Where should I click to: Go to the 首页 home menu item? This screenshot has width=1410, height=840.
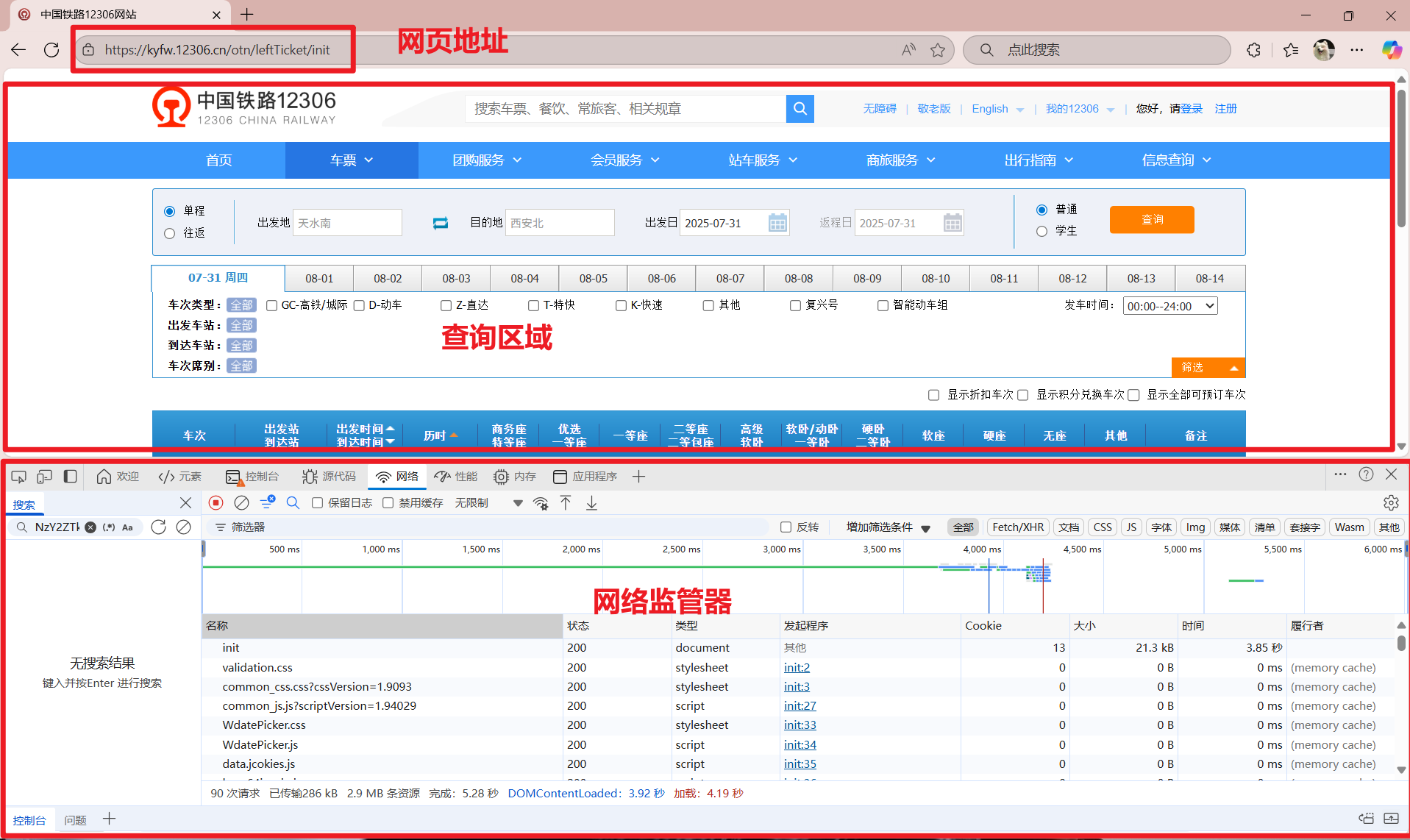point(219,160)
